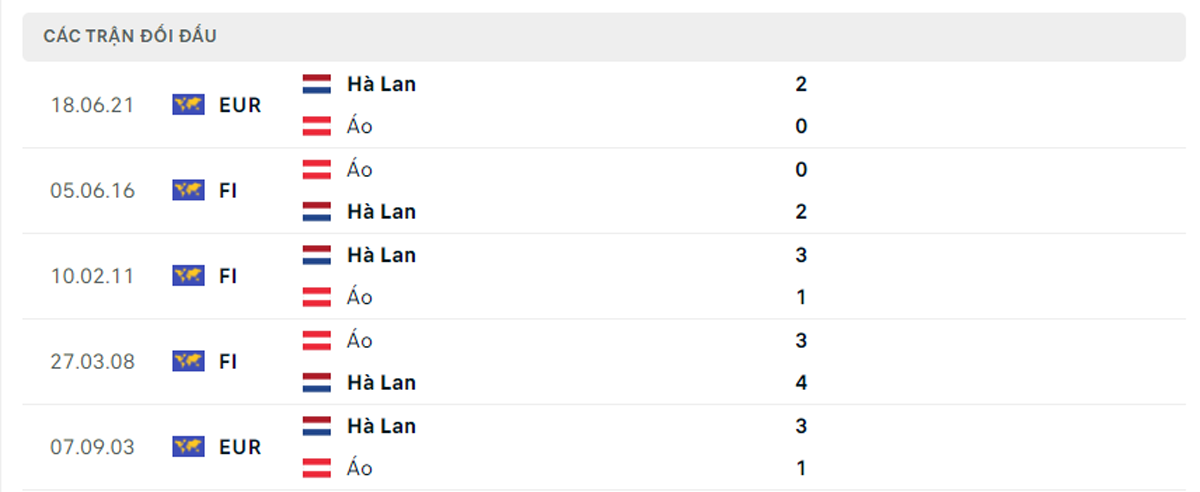Viewport: 1200px width, 492px height.
Task: Open Áo team in the 05.06.16 match
Action: [x=360, y=170]
